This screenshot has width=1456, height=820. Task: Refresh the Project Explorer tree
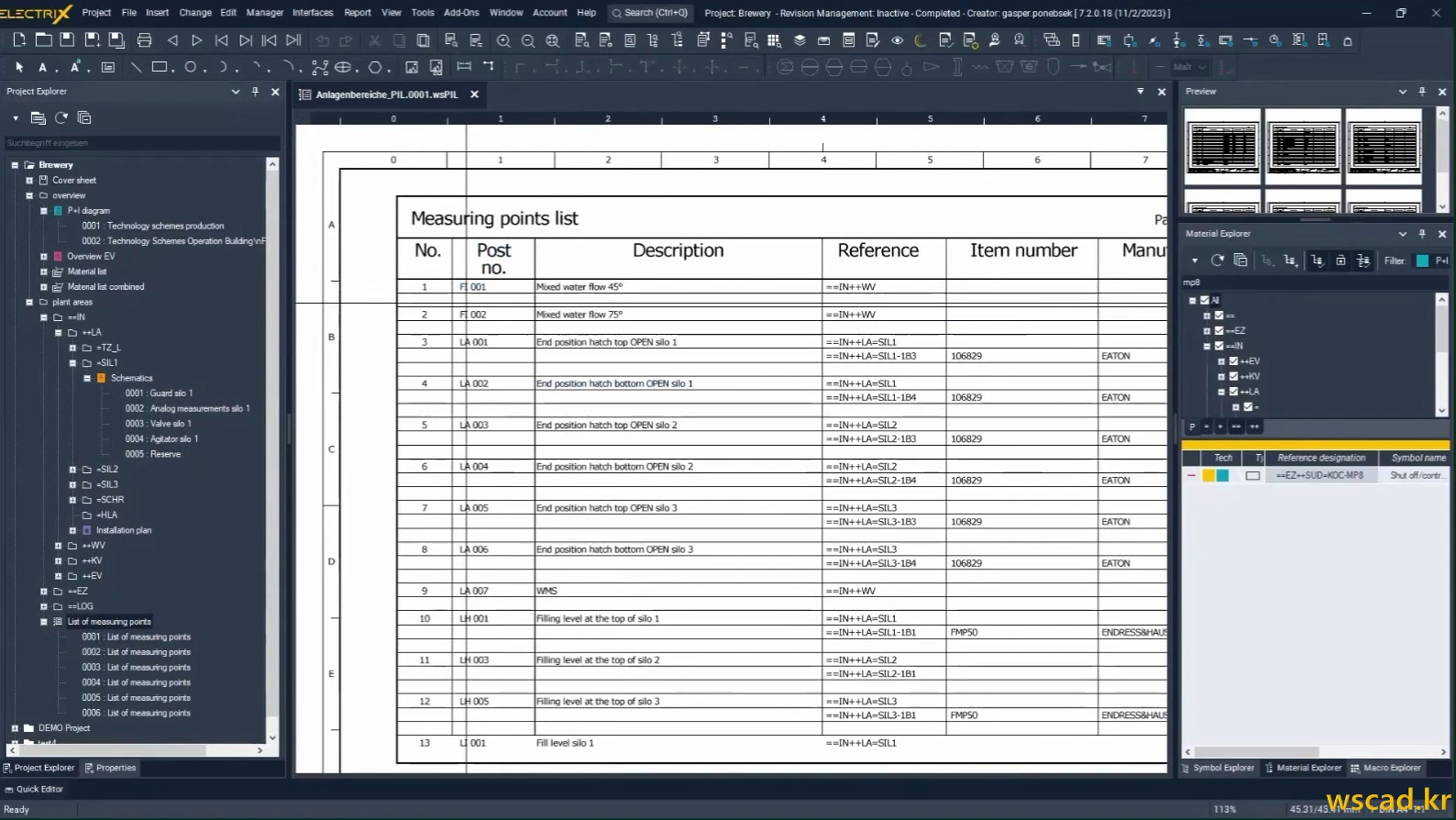(x=61, y=117)
